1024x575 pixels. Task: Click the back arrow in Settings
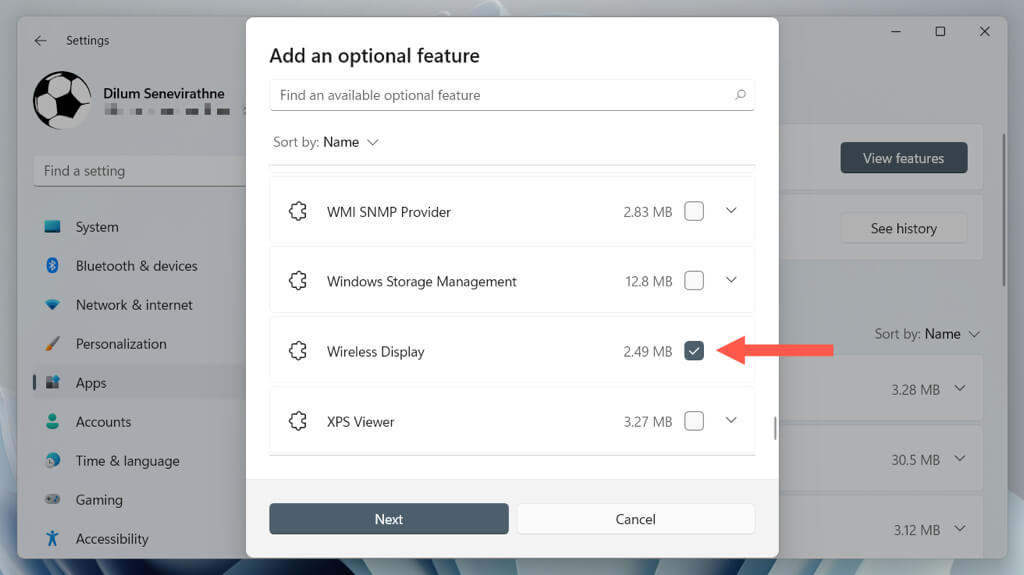[40, 41]
